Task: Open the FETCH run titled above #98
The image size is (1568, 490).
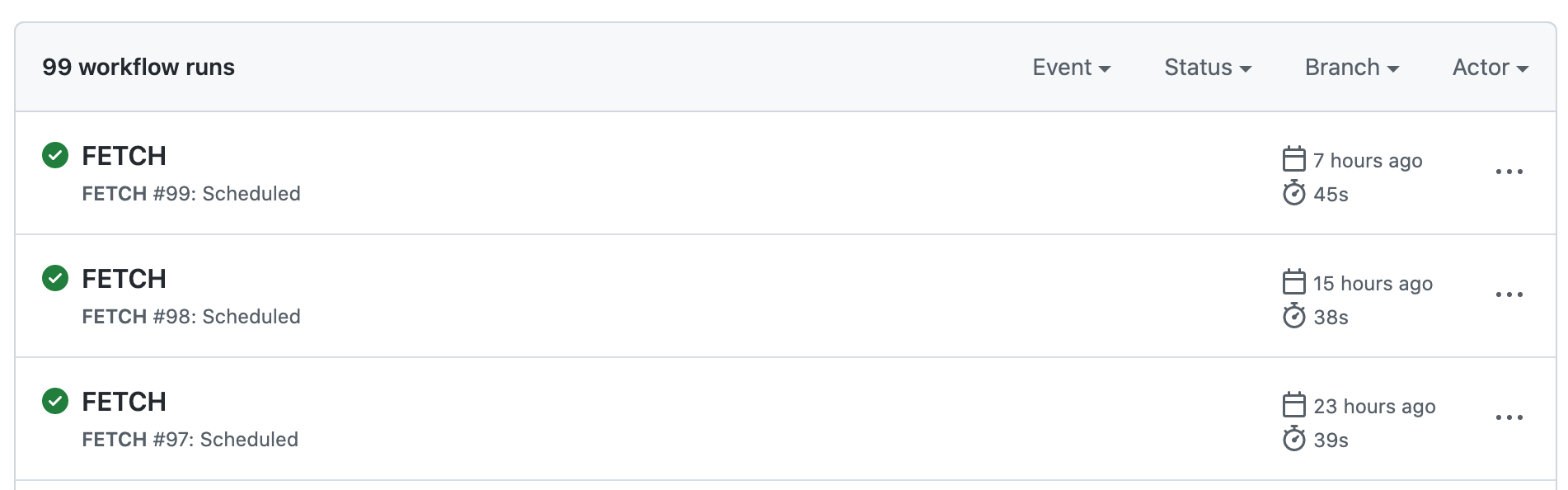Action: click(x=124, y=279)
